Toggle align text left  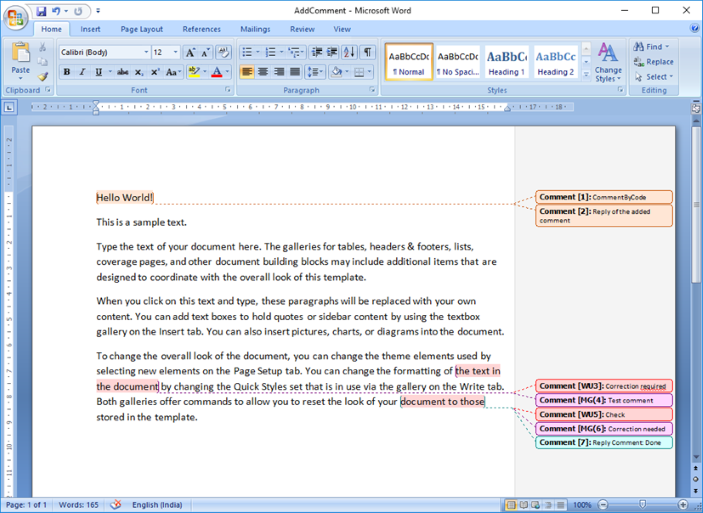click(247, 72)
